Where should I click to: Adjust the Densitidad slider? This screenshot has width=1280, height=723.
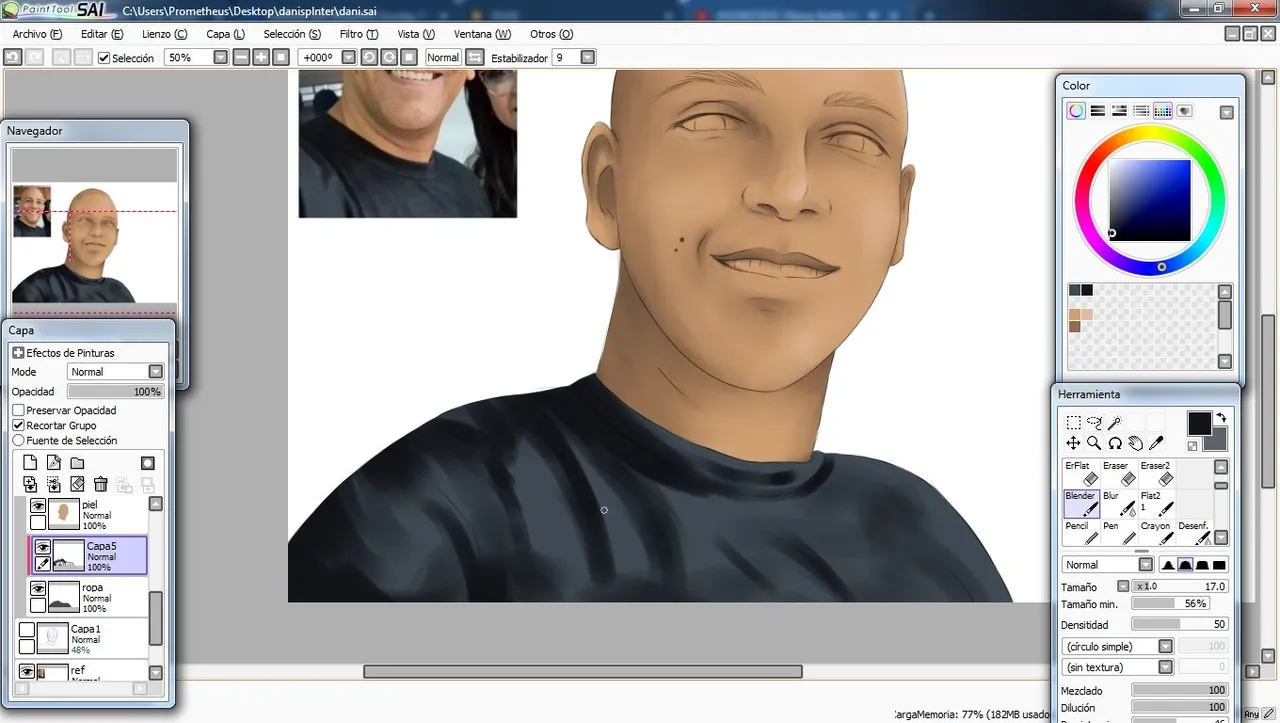coord(1180,624)
